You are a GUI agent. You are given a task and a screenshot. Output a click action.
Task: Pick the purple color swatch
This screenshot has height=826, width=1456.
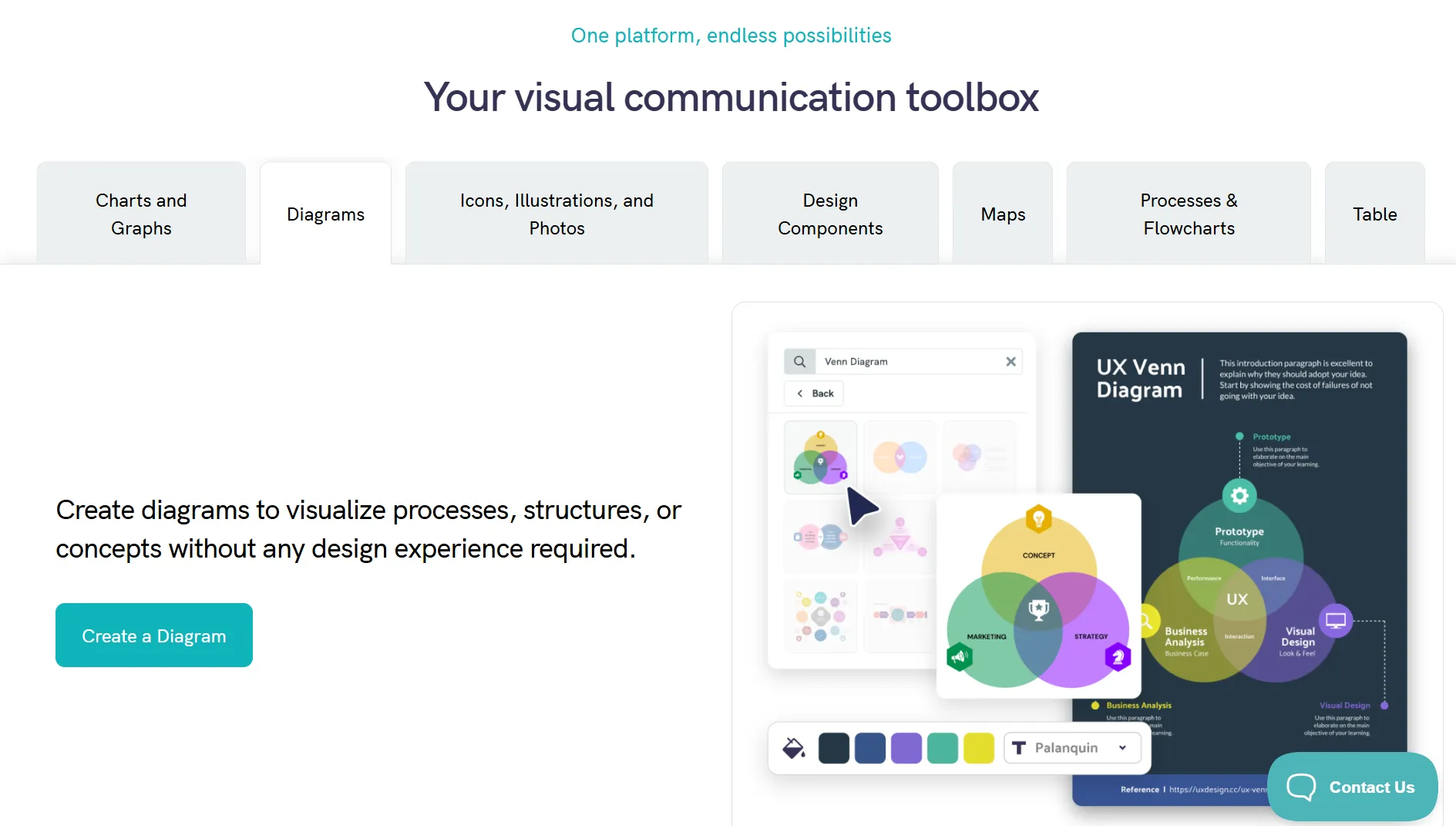click(906, 748)
